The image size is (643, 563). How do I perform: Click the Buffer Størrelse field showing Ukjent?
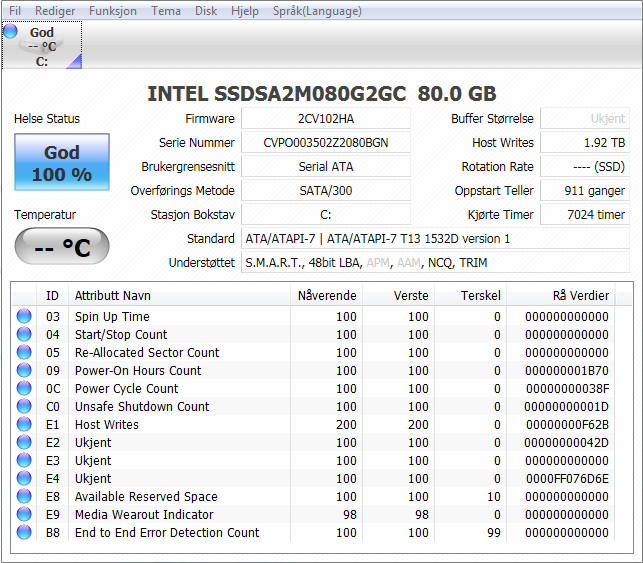(585, 119)
